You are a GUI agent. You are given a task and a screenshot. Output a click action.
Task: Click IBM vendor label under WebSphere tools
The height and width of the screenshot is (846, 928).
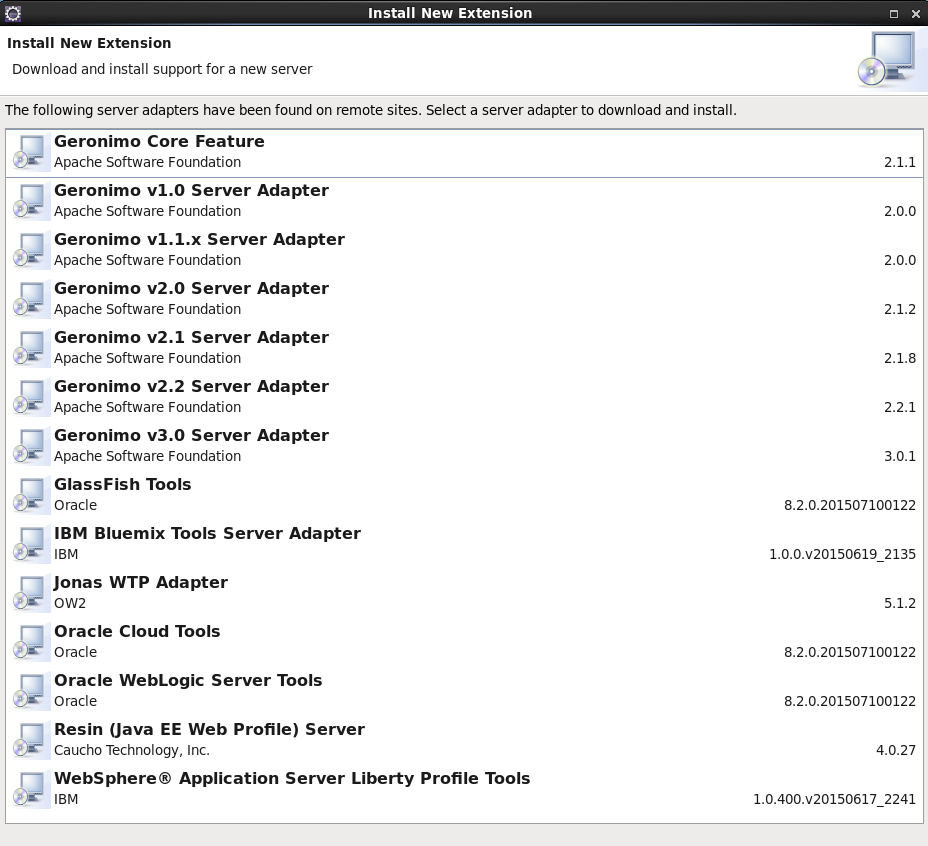(x=66, y=799)
